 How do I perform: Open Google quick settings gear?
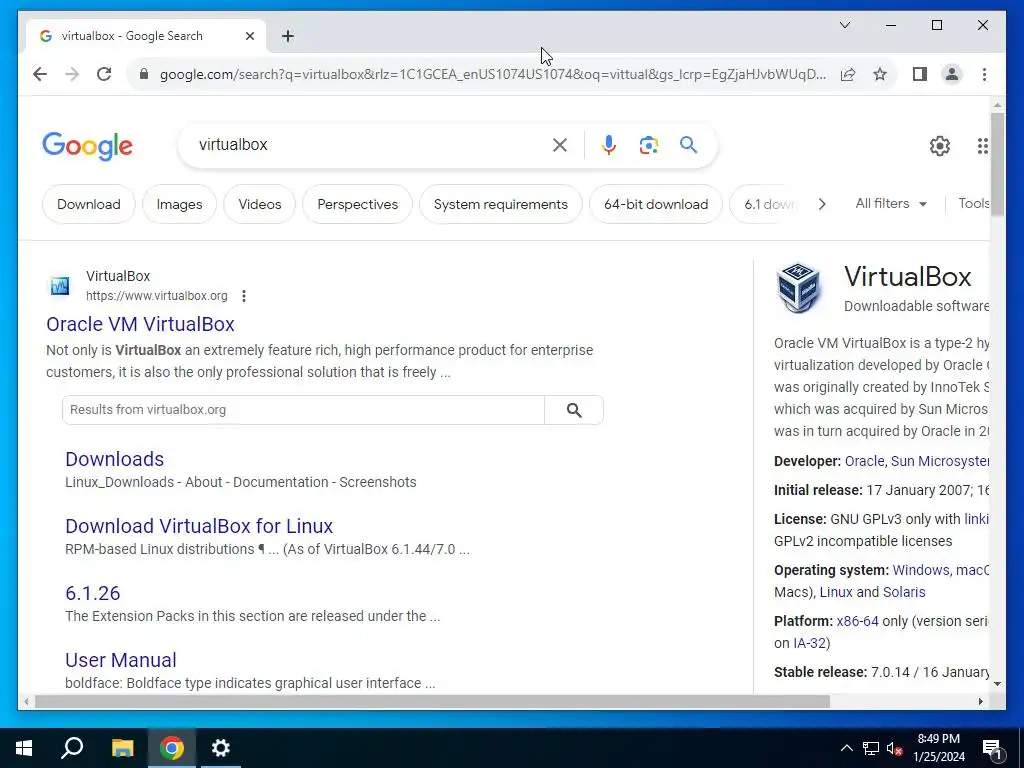(940, 146)
